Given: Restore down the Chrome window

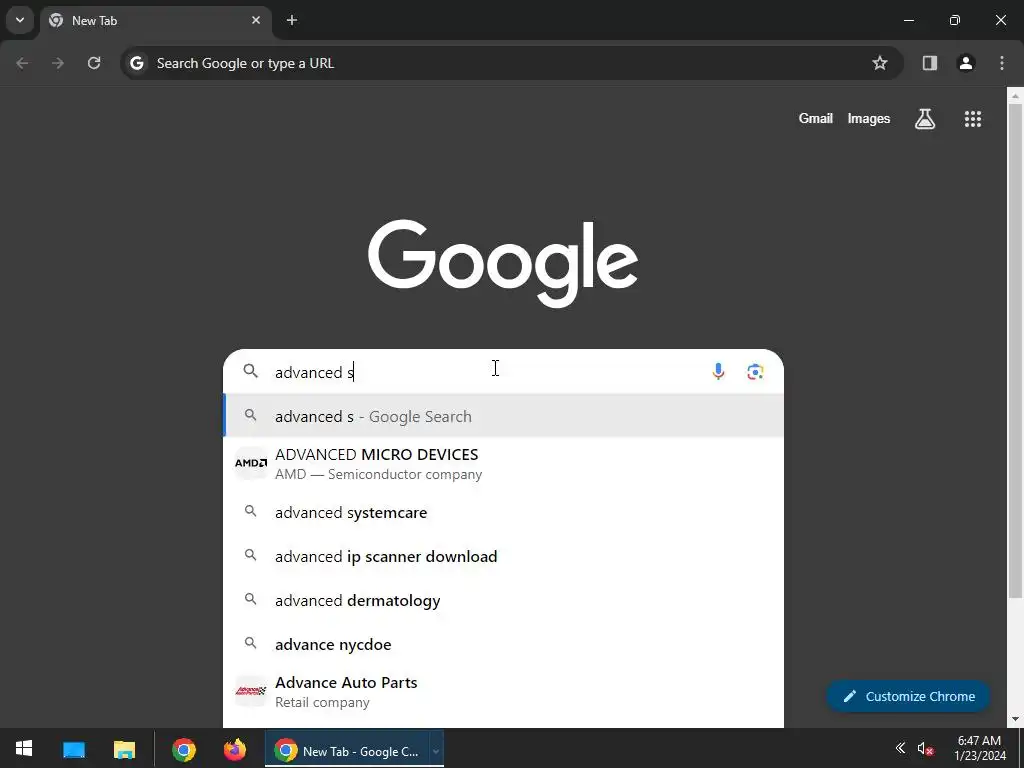Looking at the screenshot, I should tap(955, 20).
